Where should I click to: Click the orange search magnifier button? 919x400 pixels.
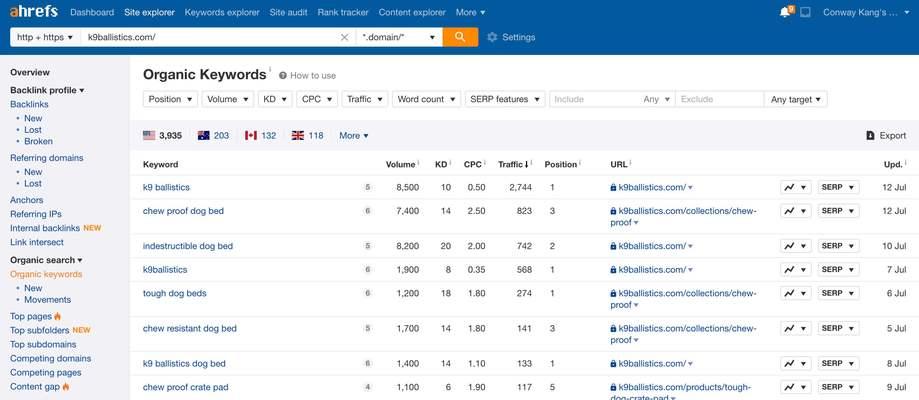pos(460,37)
